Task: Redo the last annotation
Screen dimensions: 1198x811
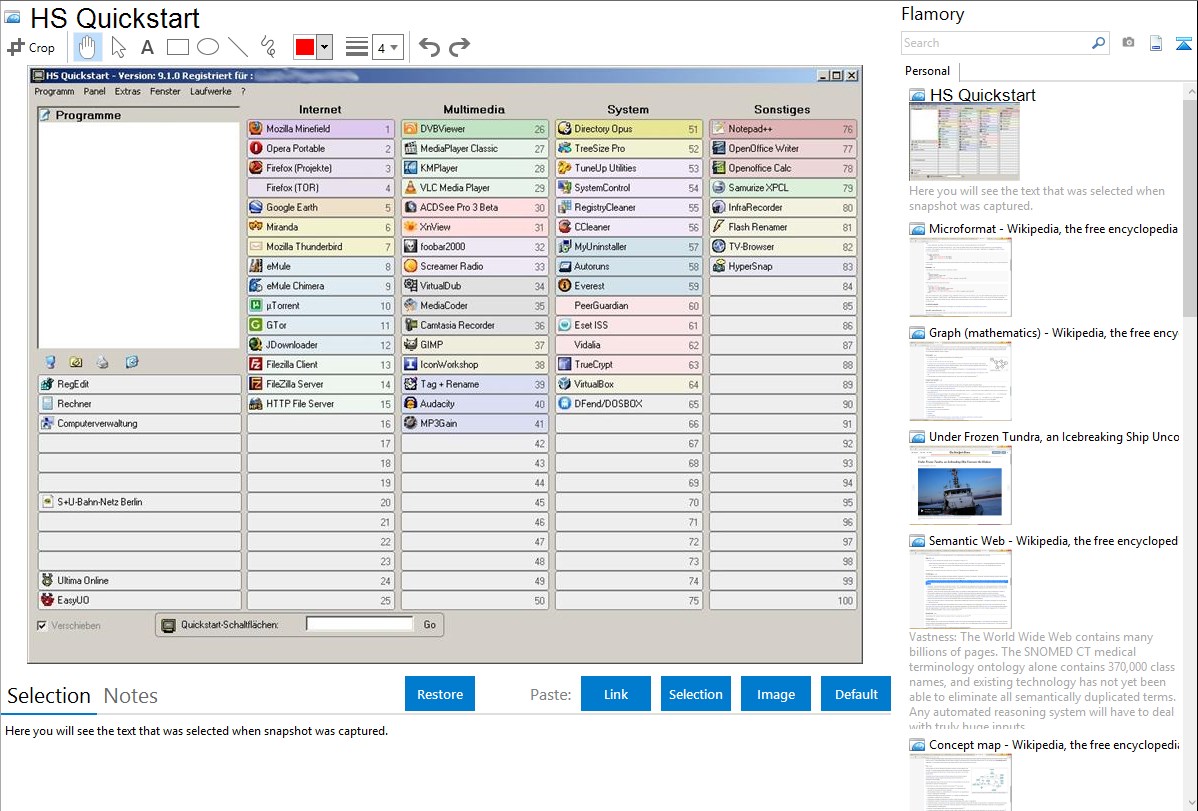Action: coord(459,47)
